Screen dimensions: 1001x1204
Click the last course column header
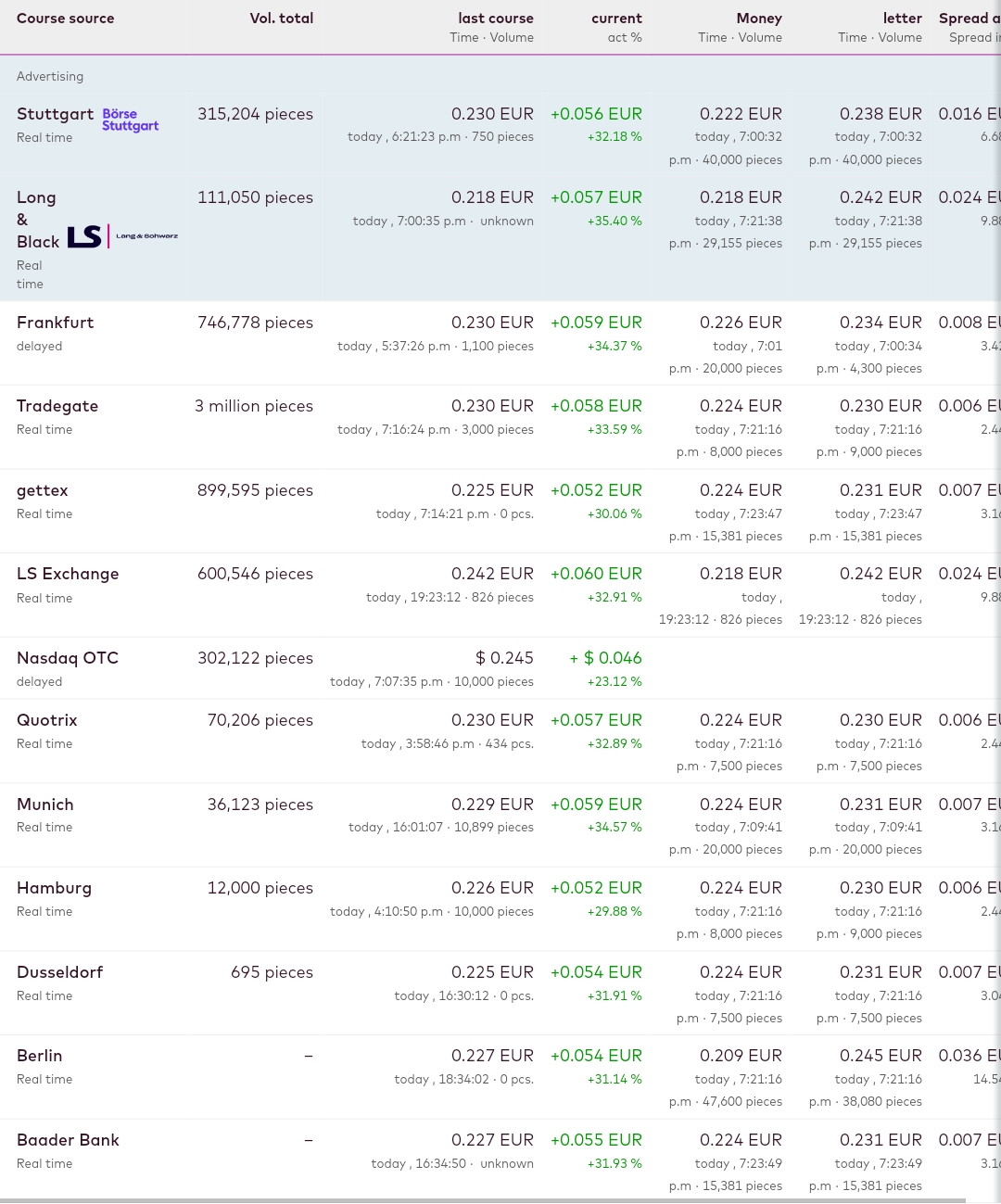coord(496,19)
